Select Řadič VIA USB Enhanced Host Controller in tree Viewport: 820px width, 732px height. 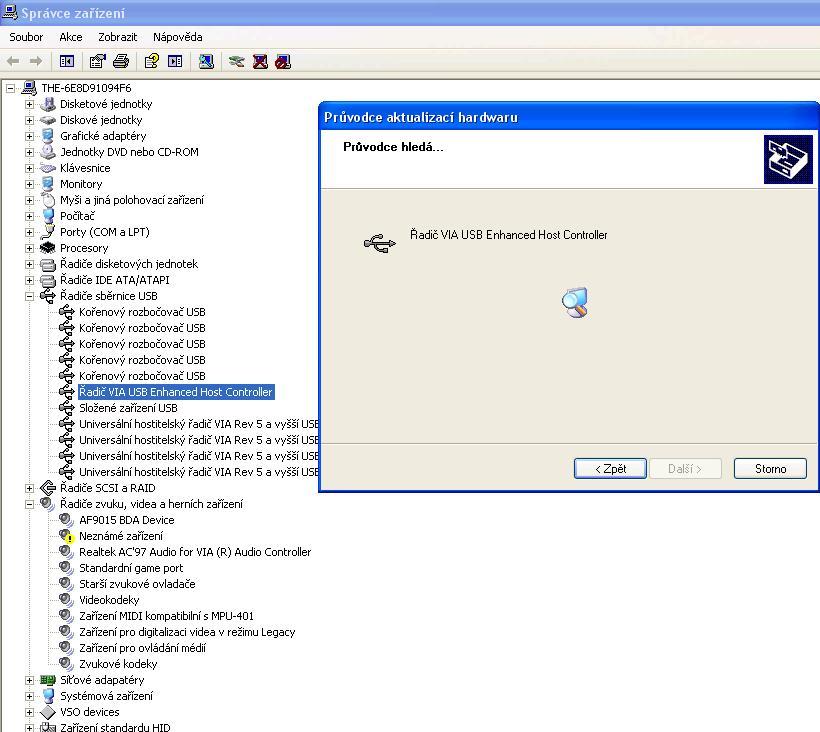coord(176,392)
